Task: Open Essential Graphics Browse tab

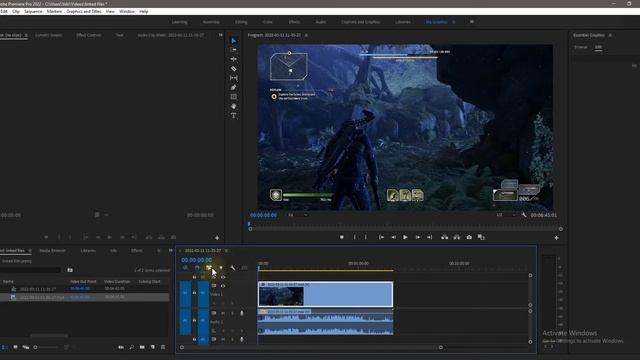Action: [580, 47]
